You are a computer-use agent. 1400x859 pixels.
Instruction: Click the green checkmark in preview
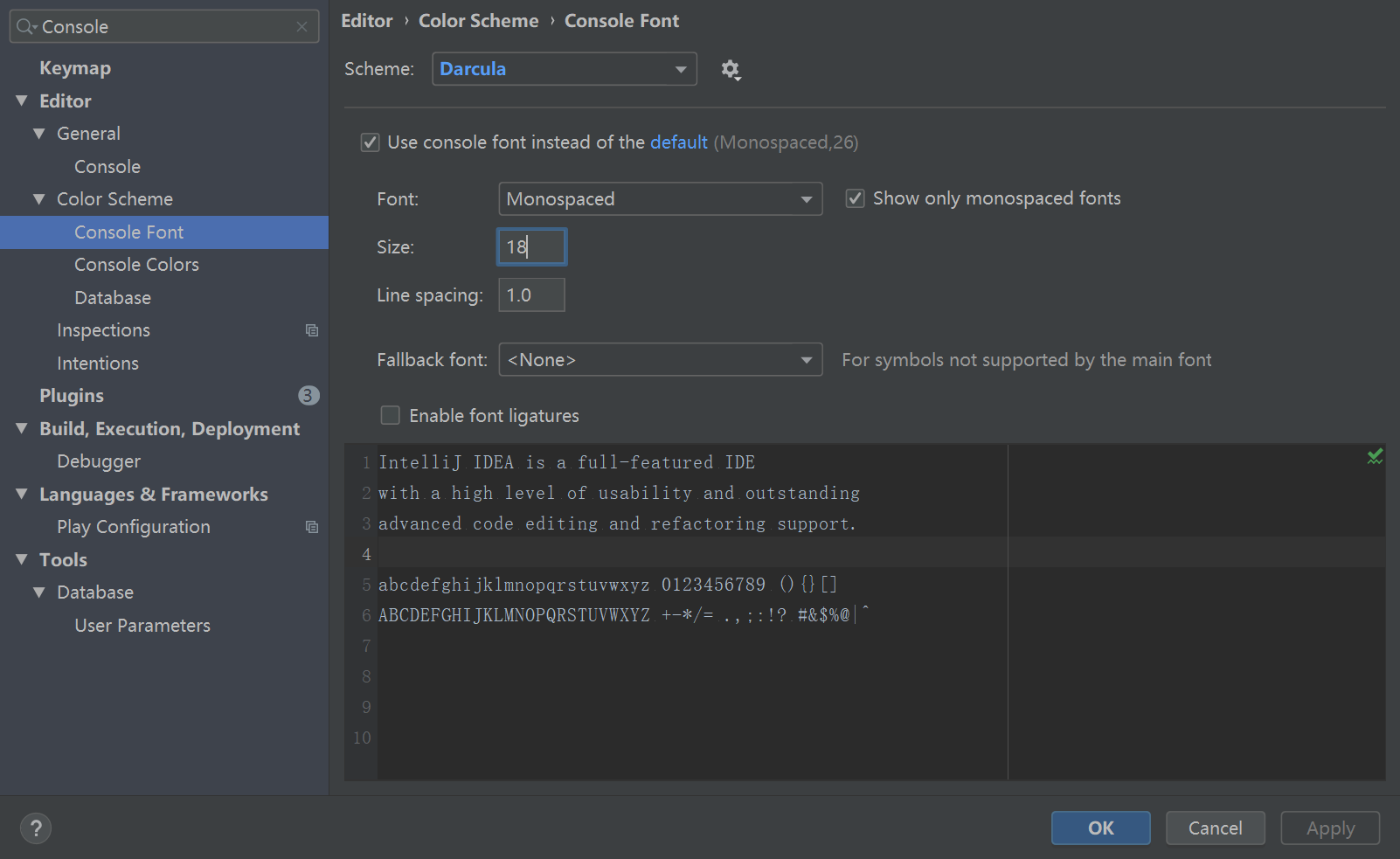tap(1375, 457)
